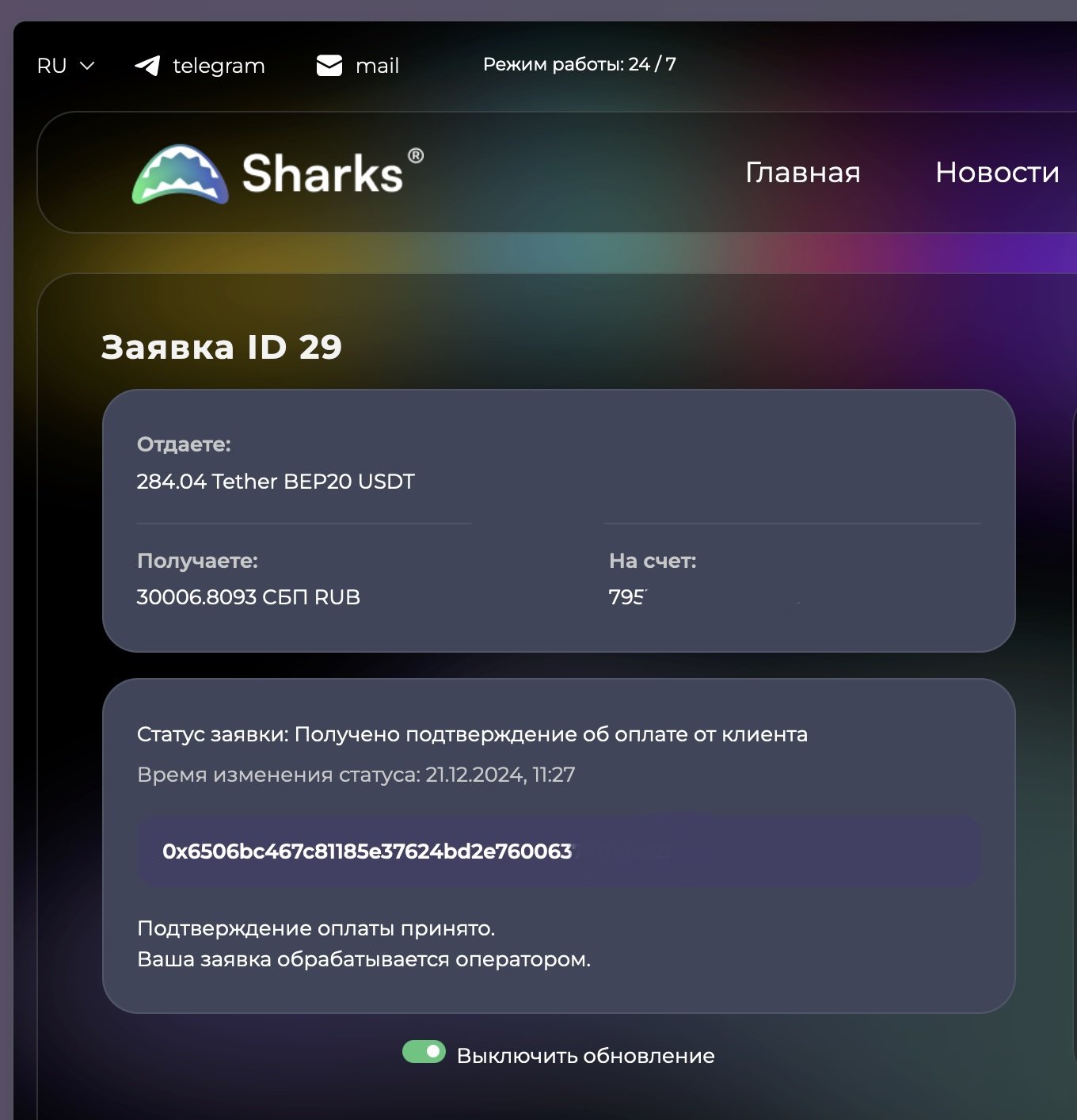Click the Sharks brand name text
Viewport: 1077px width, 1120px height.
click(x=323, y=173)
